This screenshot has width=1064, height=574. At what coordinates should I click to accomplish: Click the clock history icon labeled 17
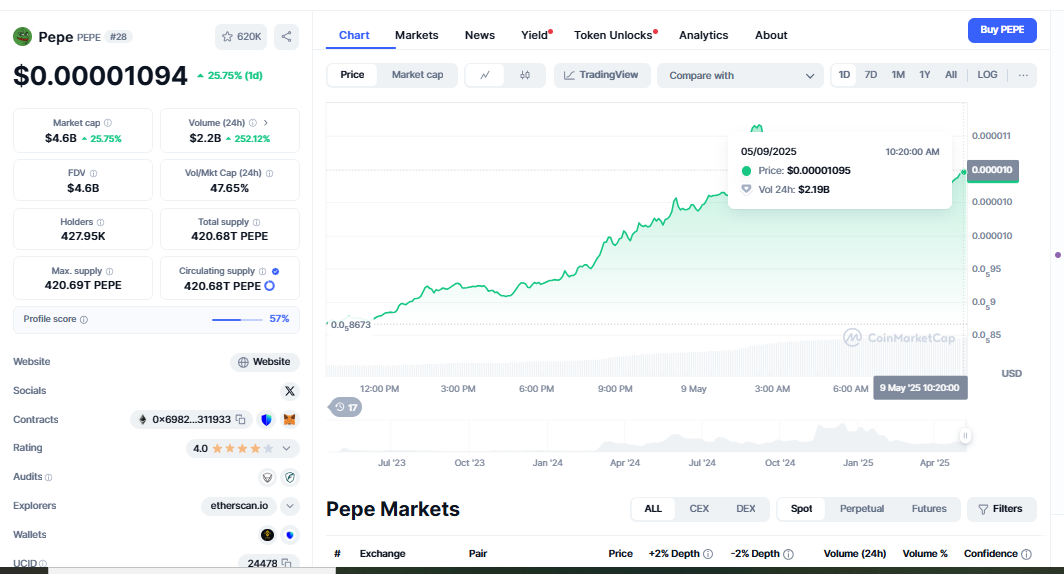(x=345, y=407)
